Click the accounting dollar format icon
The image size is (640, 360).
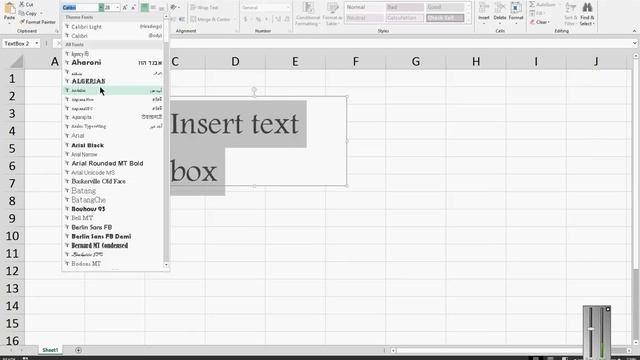pyautogui.click(x=245, y=19)
